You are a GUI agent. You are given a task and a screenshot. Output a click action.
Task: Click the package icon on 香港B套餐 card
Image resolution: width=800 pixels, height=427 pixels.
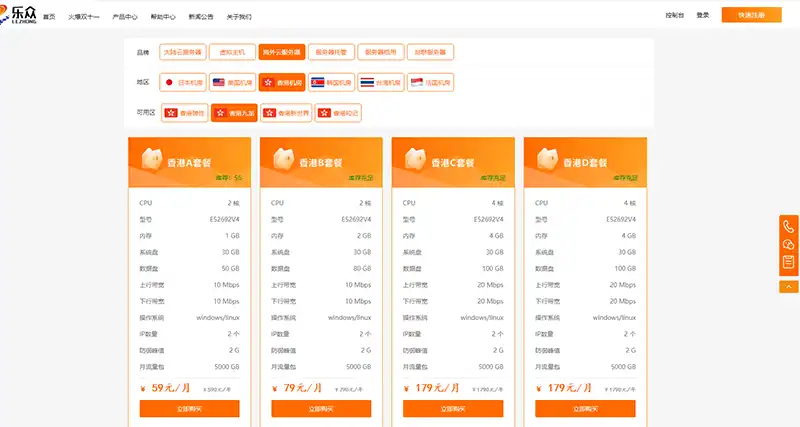(x=283, y=159)
